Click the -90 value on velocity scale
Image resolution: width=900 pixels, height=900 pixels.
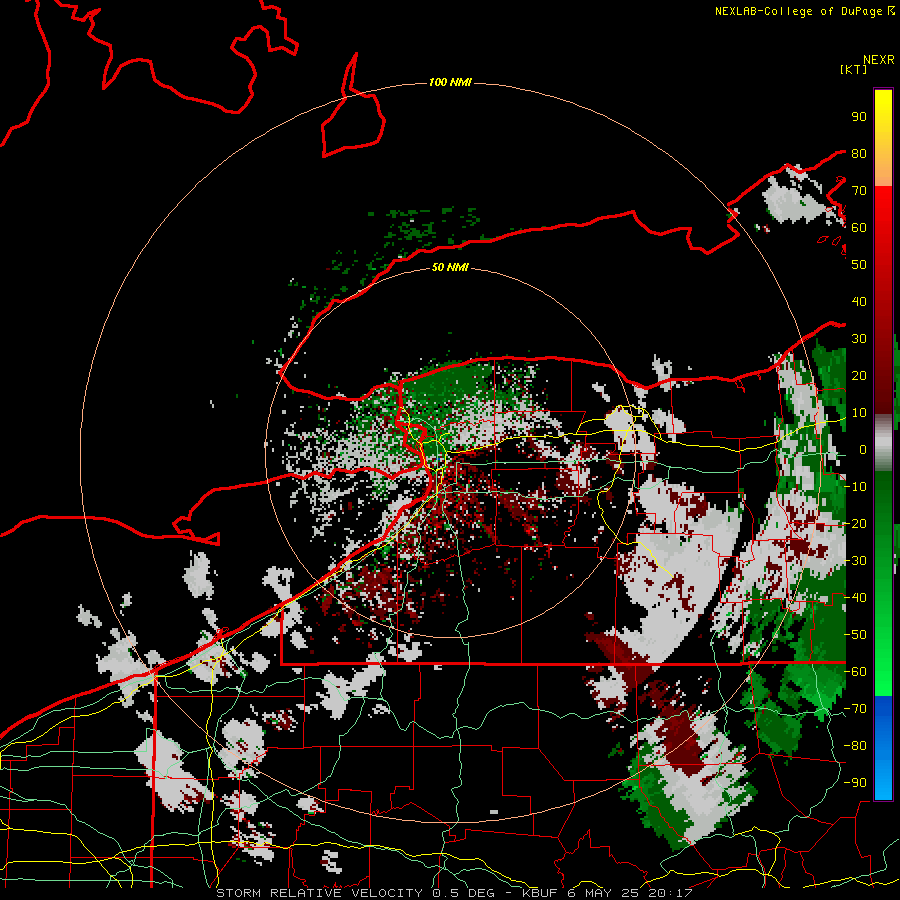point(856,783)
